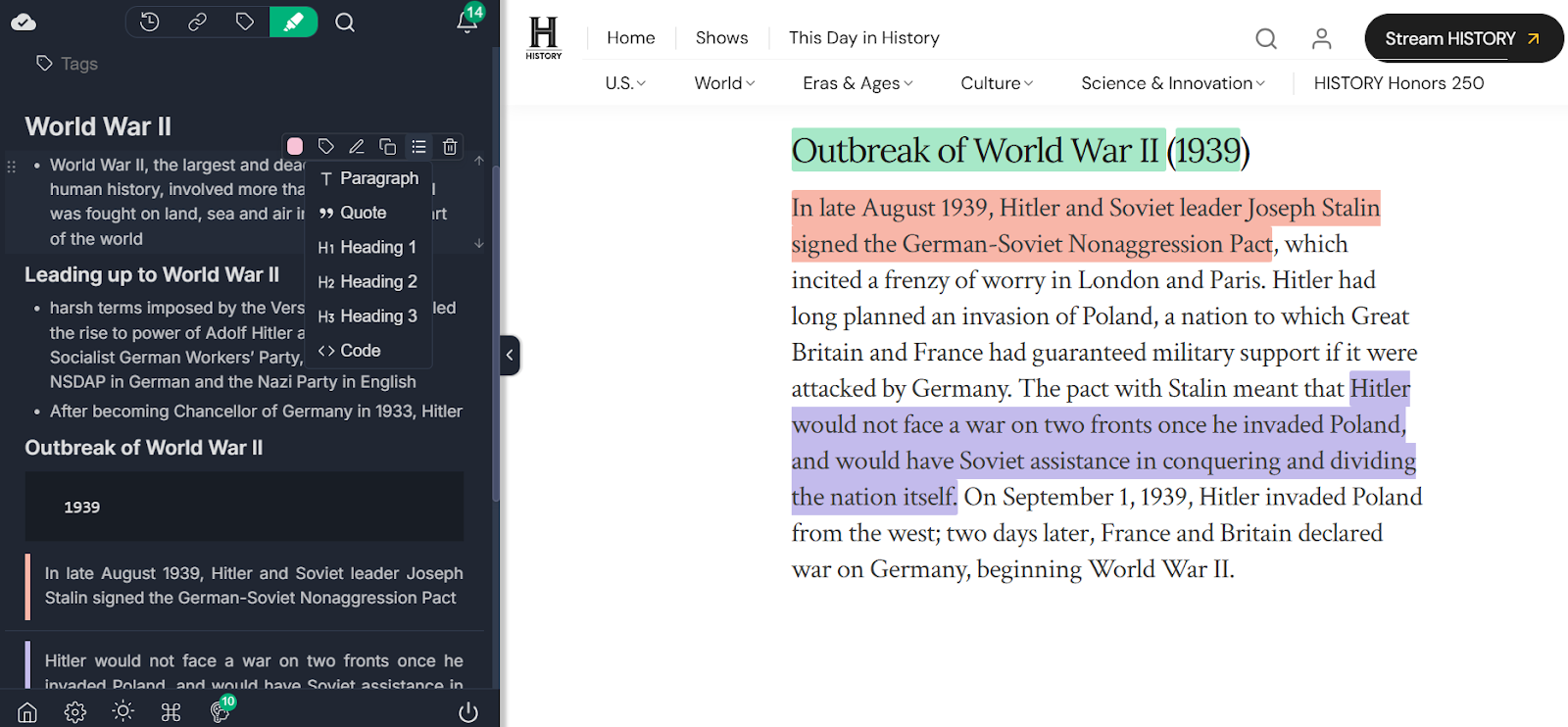1568x727 pixels.
Task: Choose Heading 3 in the format menu
Action: [368, 315]
